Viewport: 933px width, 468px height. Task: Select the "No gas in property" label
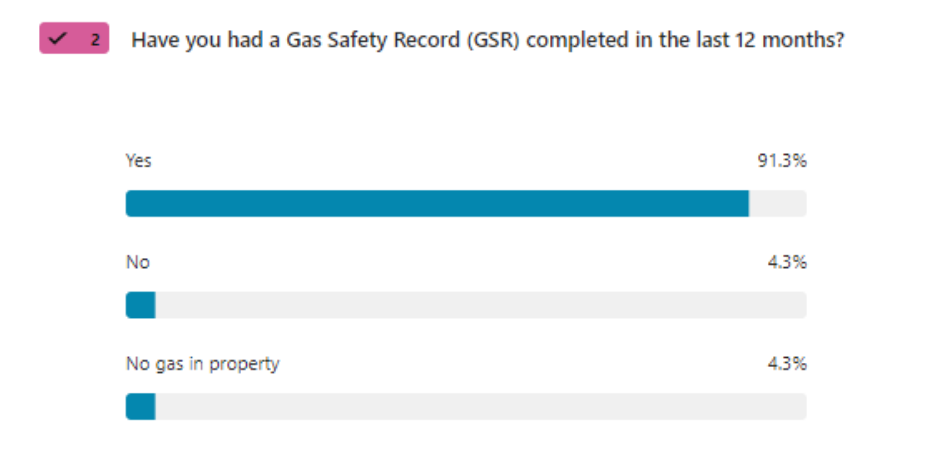(x=202, y=364)
